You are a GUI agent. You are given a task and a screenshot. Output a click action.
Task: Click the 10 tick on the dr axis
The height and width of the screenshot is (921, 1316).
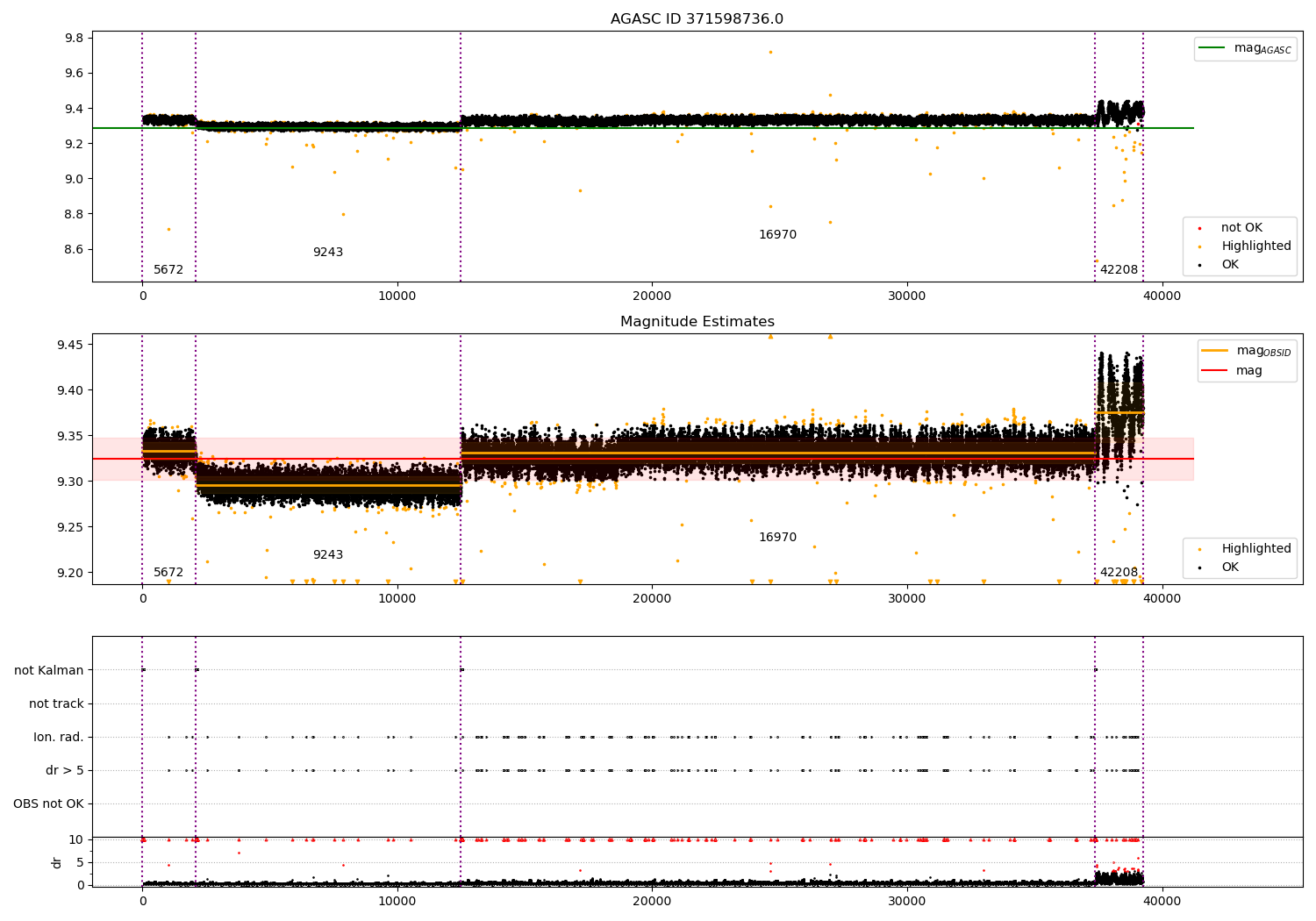(x=76, y=839)
